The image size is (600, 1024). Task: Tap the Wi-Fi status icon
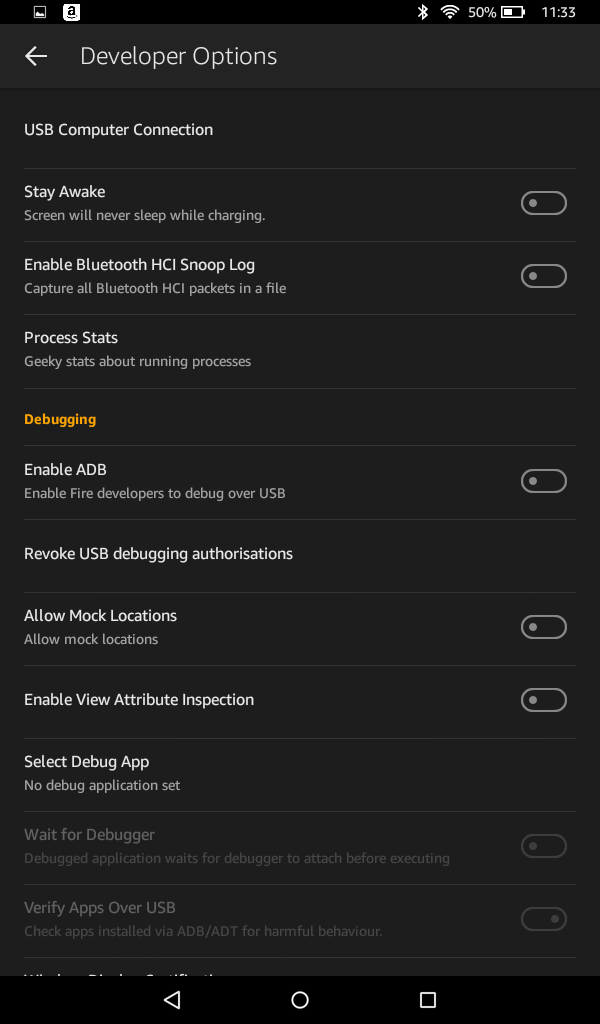pyautogui.click(x=450, y=12)
